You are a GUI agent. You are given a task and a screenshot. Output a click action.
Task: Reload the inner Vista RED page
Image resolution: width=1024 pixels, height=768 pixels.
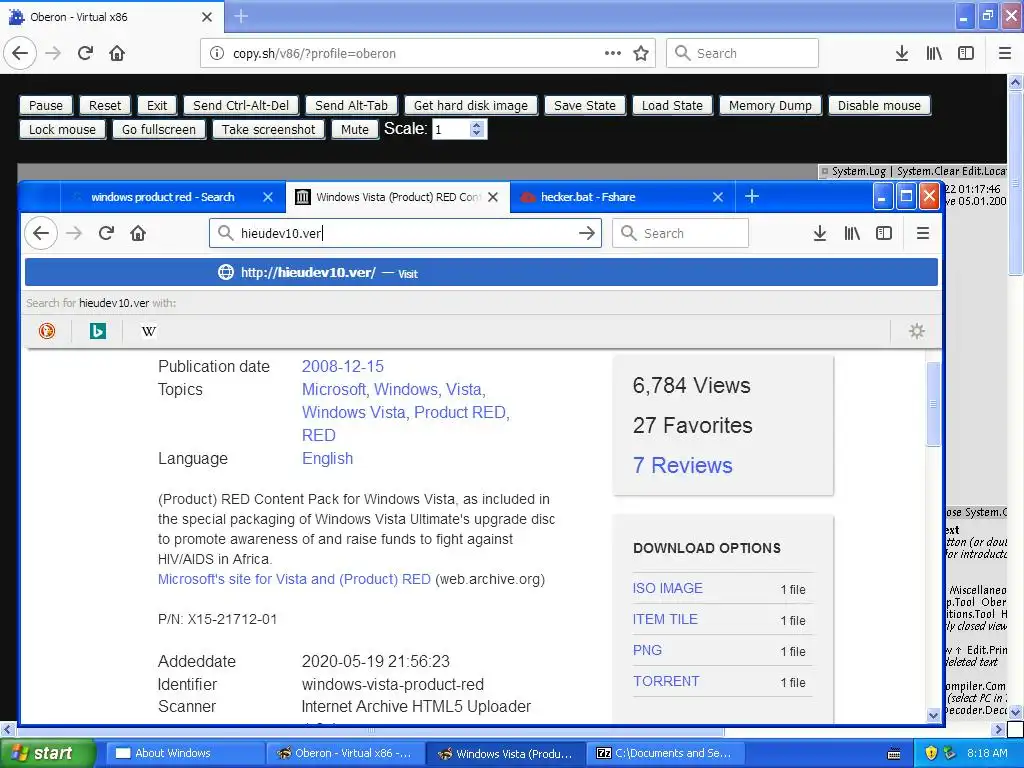[x=106, y=233]
